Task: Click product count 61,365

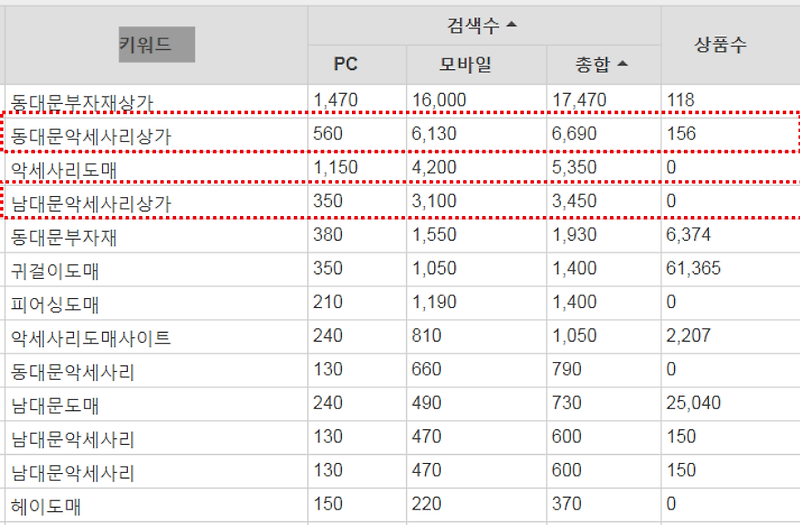Action: click(693, 268)
